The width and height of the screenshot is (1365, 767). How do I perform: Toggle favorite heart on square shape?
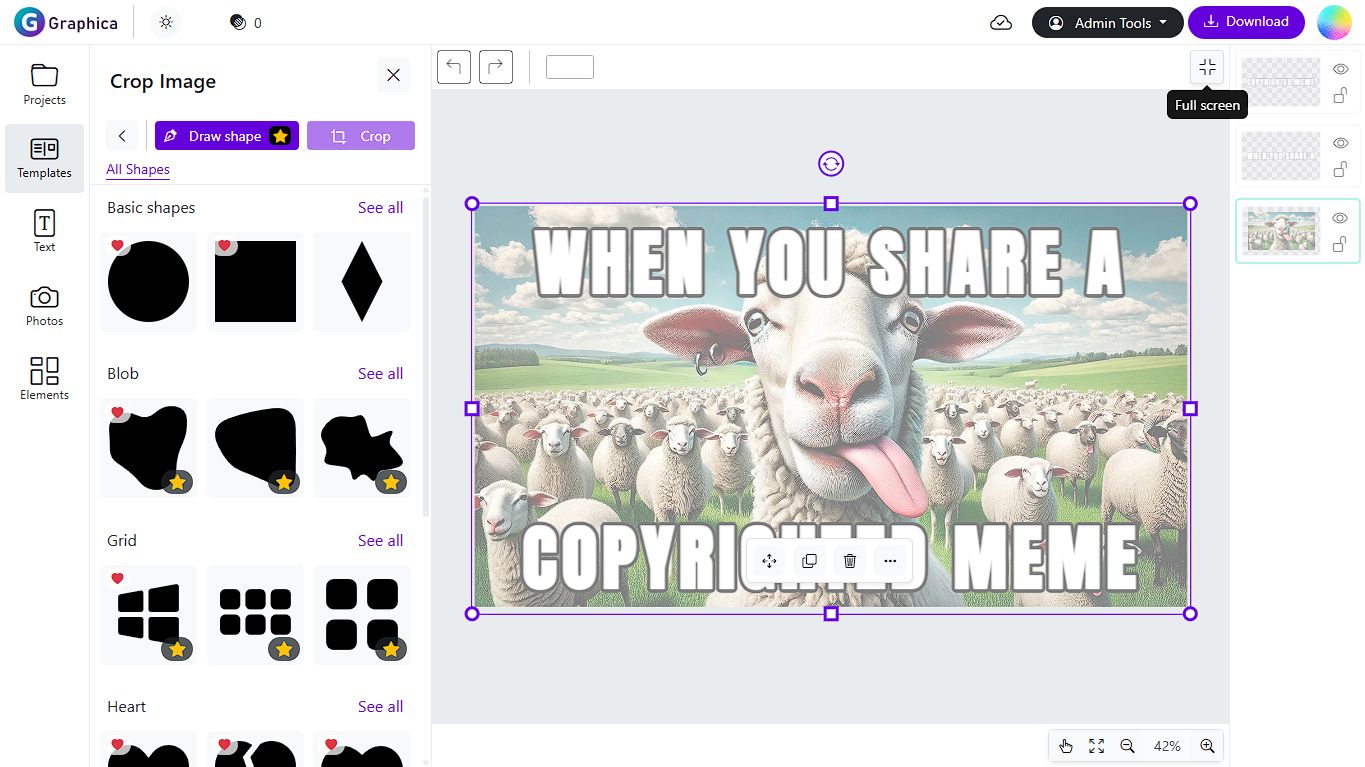224,245
